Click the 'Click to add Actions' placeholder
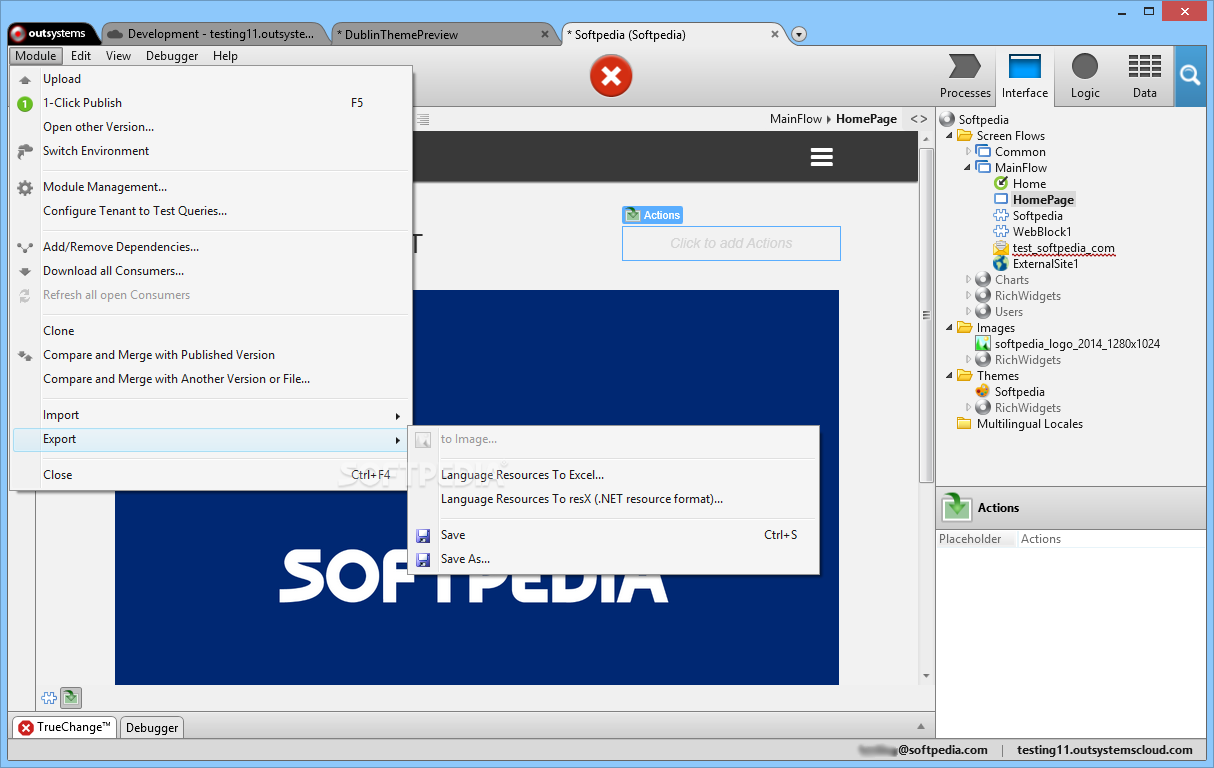Screen dimensions: 1214x768 [731, 243]
